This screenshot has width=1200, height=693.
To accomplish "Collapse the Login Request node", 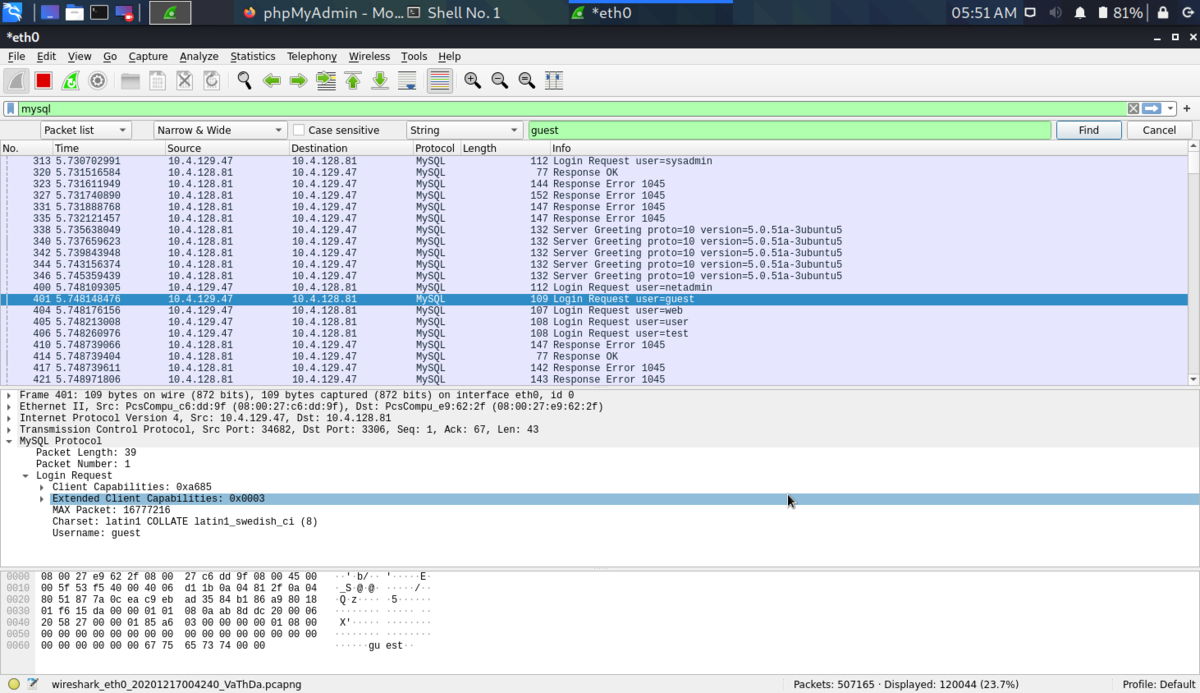I will 26,476.
